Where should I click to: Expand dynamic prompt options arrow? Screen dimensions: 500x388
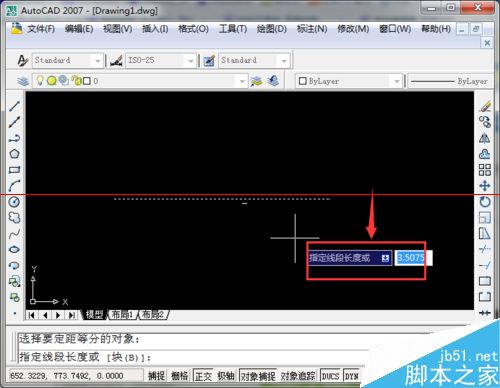tap(386, 258)
